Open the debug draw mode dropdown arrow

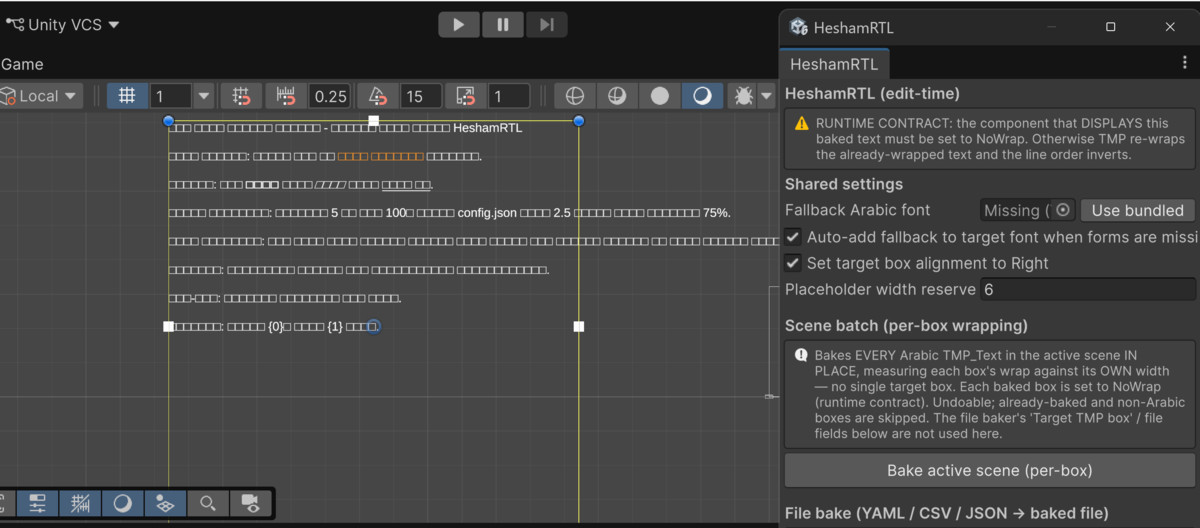point(767,96)
